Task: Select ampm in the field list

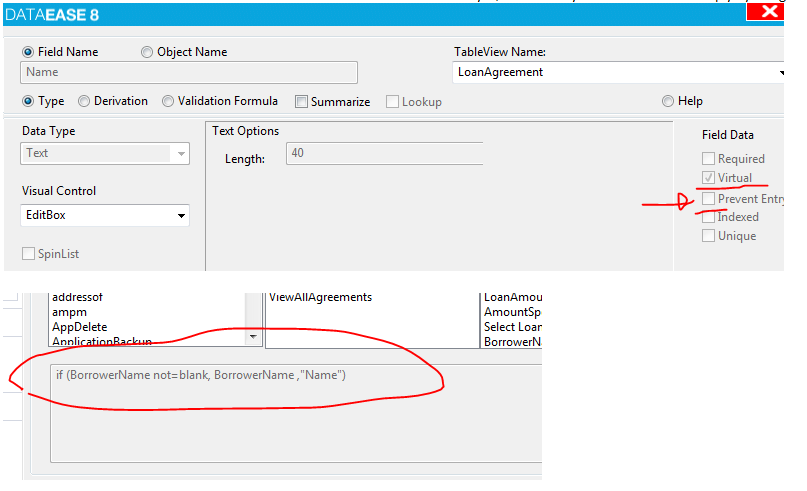Action: tap(68, 312)
